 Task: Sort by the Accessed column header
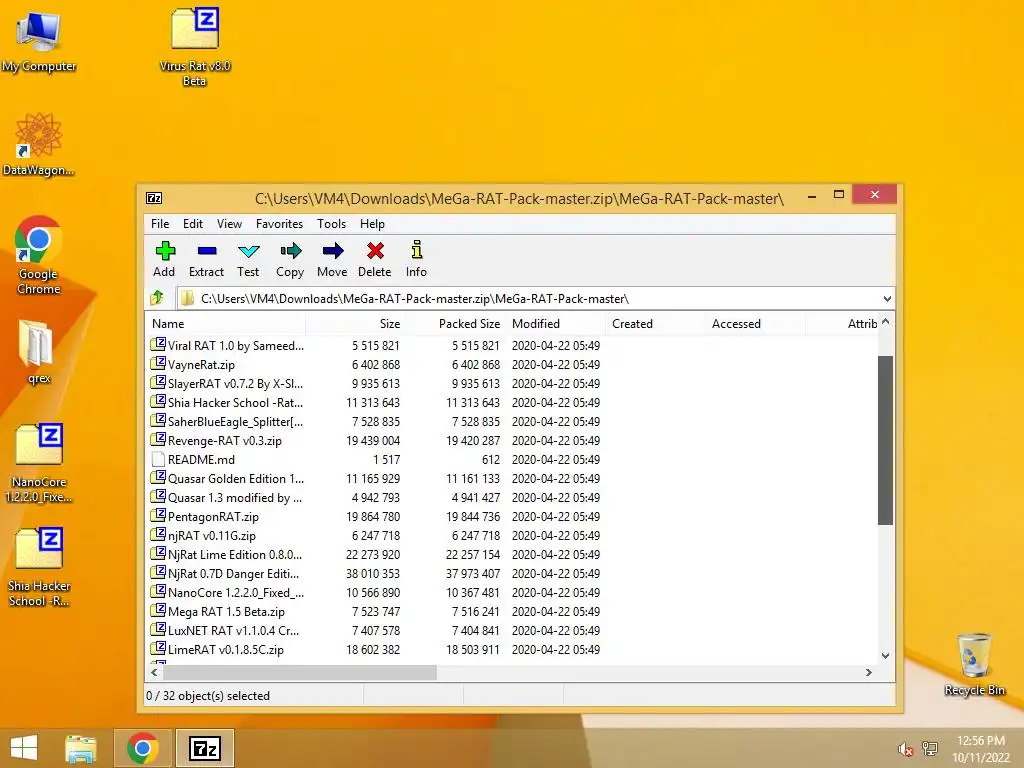[755, 323]
